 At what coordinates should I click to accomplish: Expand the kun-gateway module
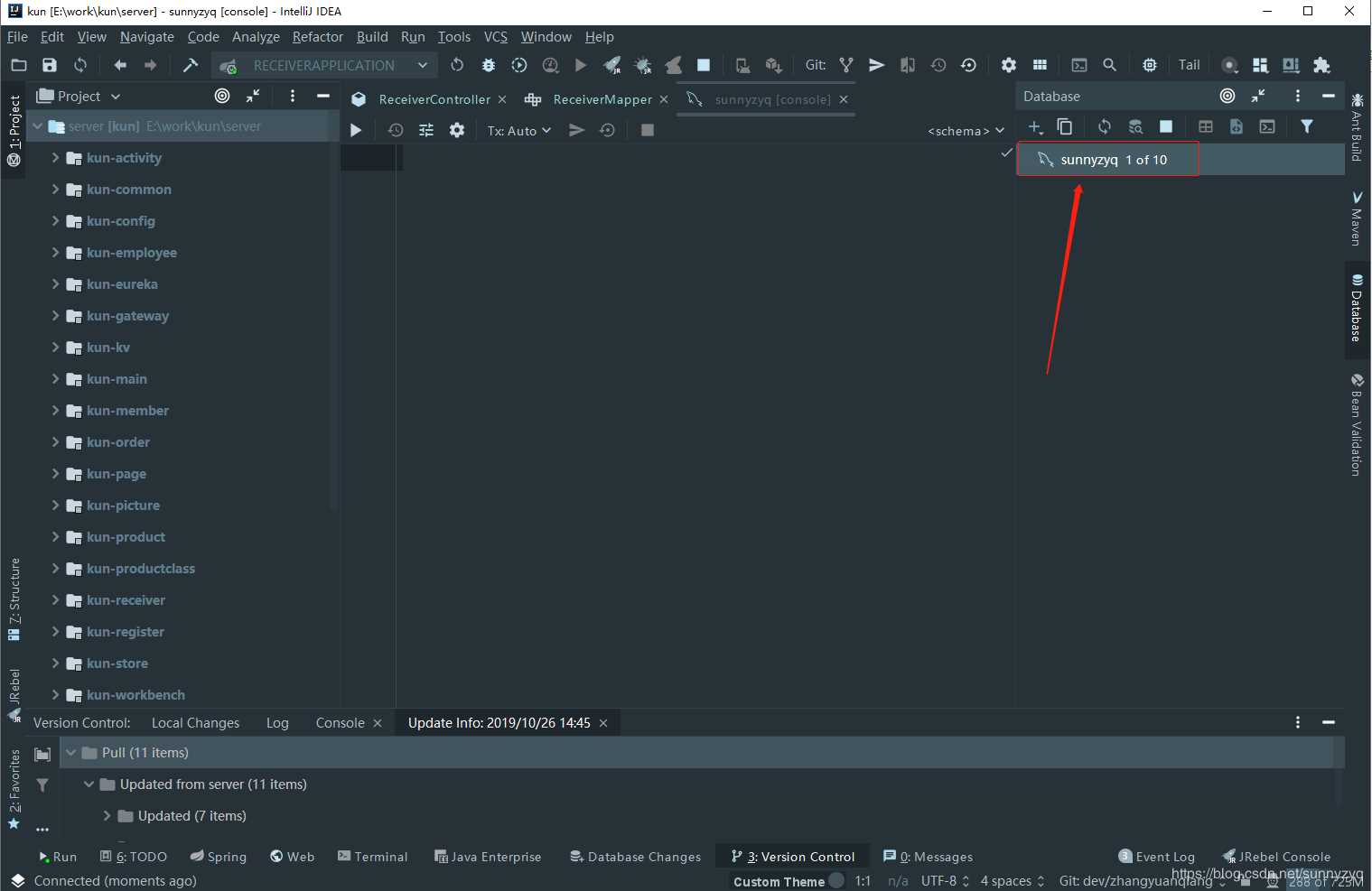pos(55,316)
